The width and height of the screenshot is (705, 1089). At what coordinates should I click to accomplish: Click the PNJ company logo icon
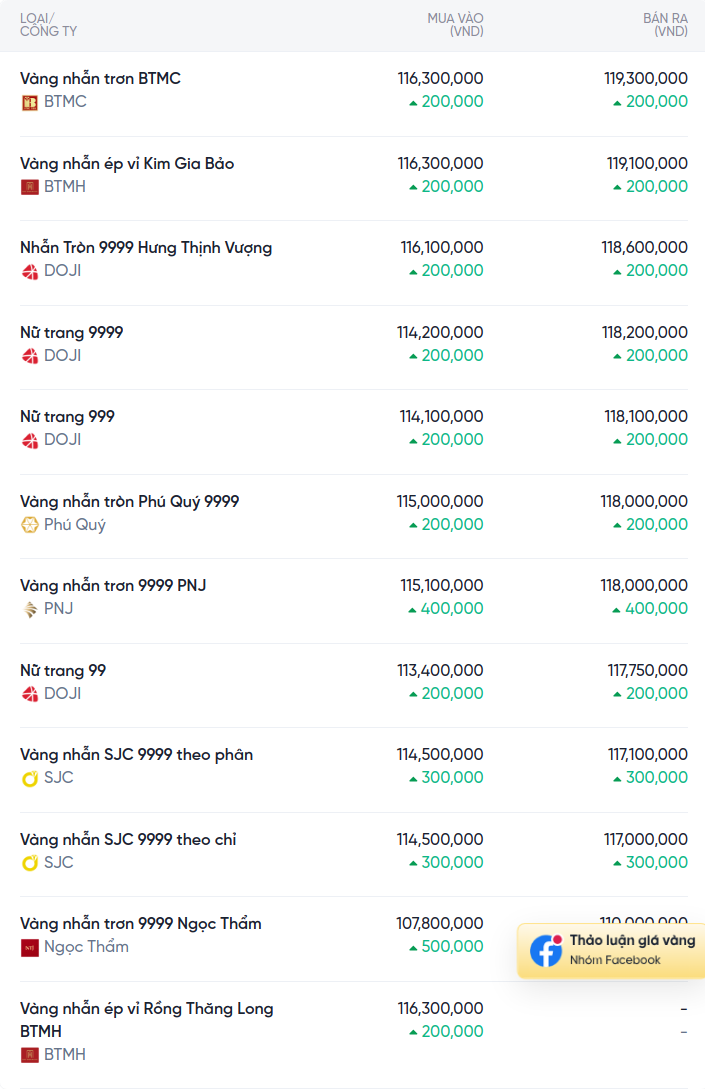pos(29,609)
